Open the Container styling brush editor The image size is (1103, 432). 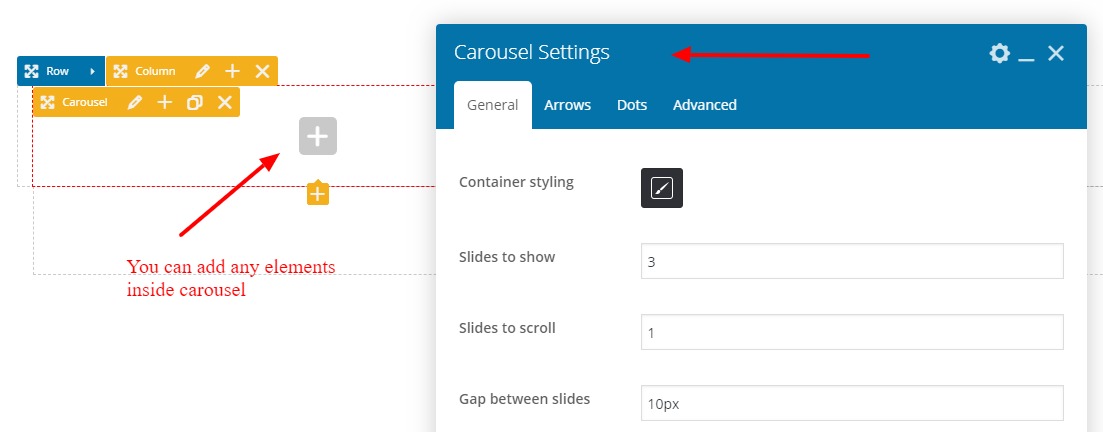[661, 188]
